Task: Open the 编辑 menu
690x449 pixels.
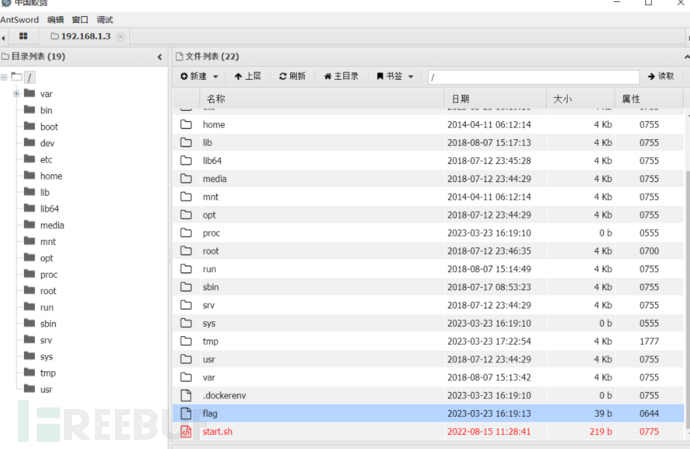Action: (55, 20)
